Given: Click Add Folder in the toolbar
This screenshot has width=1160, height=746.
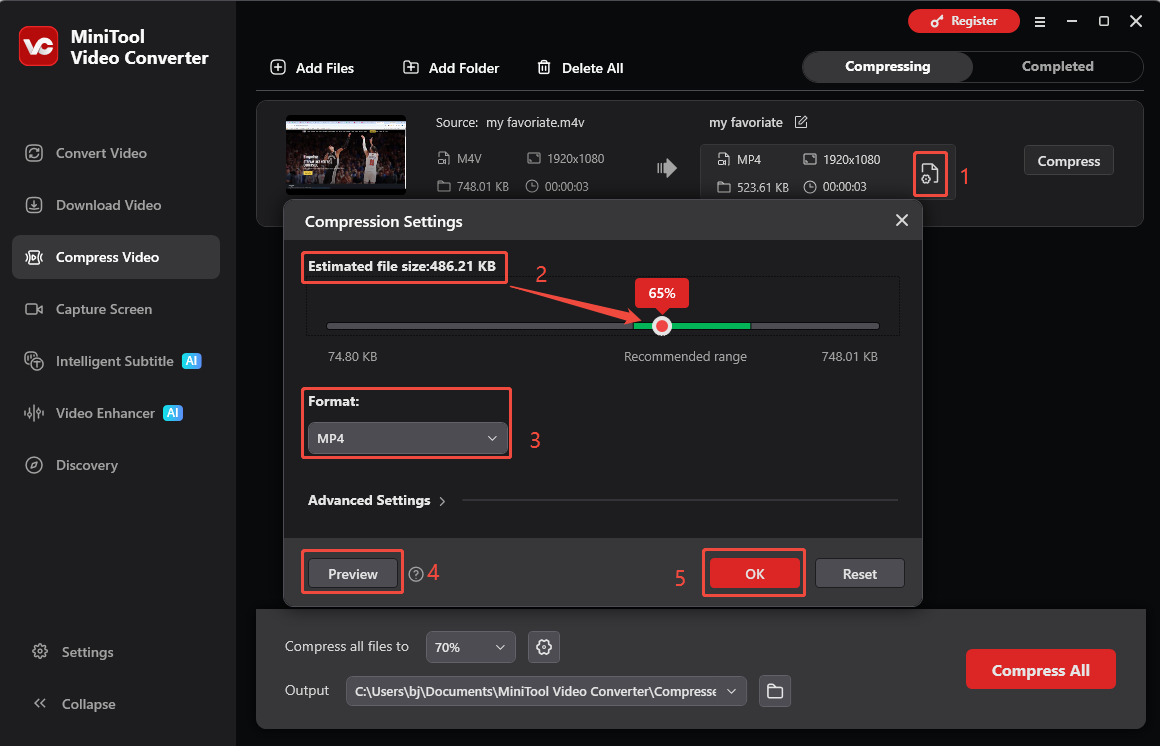Looking at the screenshot, I should point(451,68).
